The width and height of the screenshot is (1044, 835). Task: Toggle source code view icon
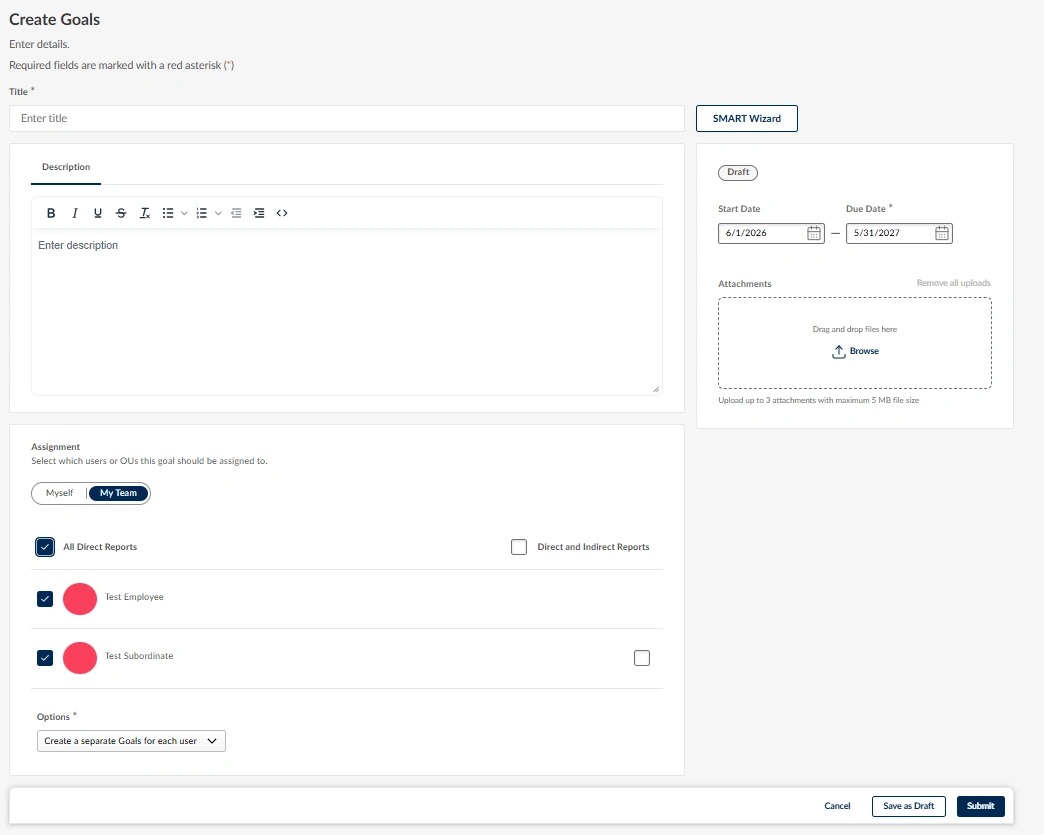point(282,213)
